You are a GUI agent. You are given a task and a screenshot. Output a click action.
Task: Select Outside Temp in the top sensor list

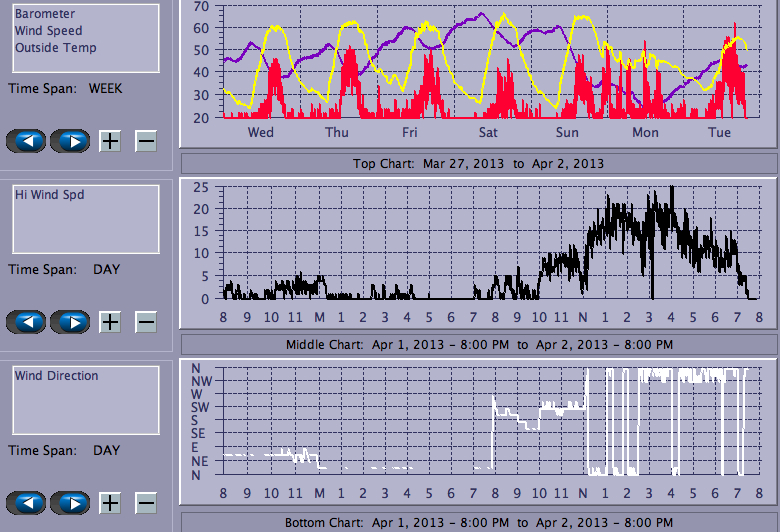(56, 48)
